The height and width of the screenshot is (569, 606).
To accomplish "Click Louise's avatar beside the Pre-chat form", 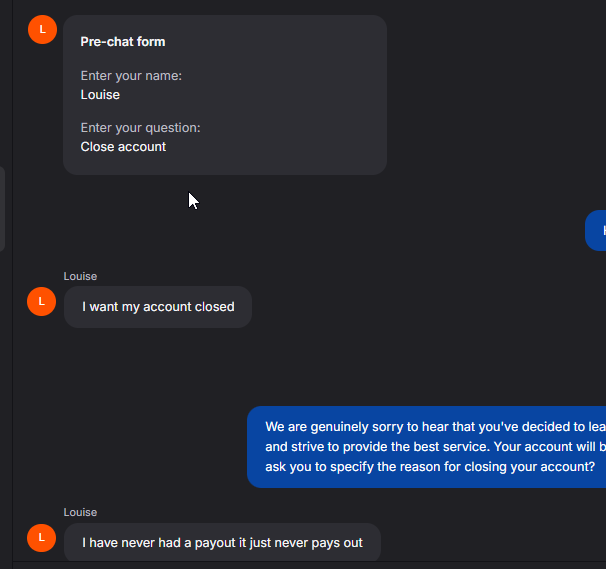I will pos(42,29).
